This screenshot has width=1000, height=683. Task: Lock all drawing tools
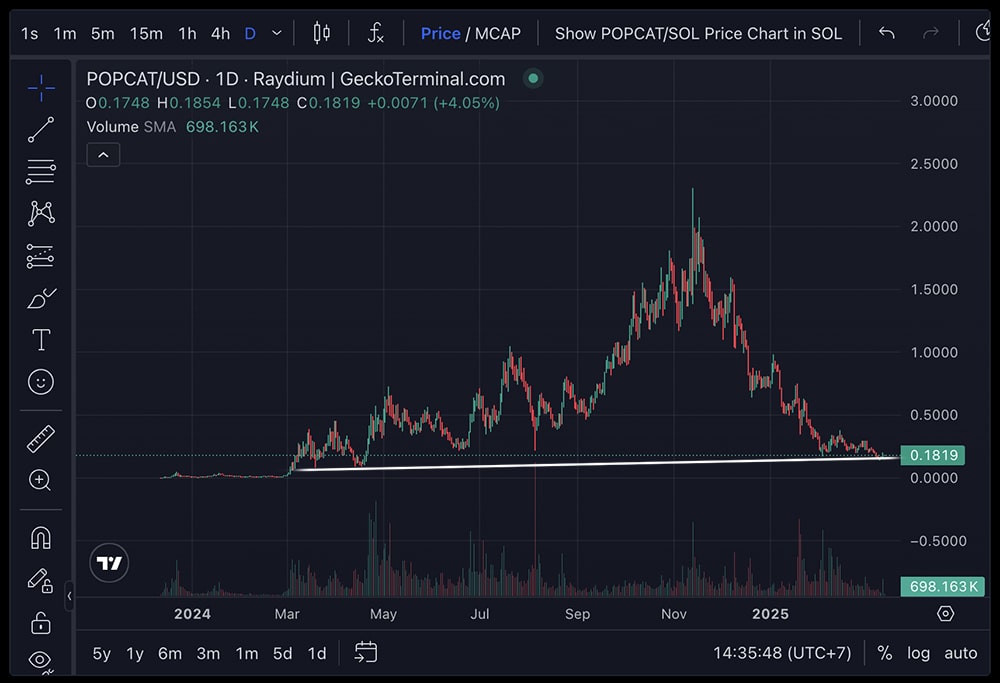coord(41,622)
